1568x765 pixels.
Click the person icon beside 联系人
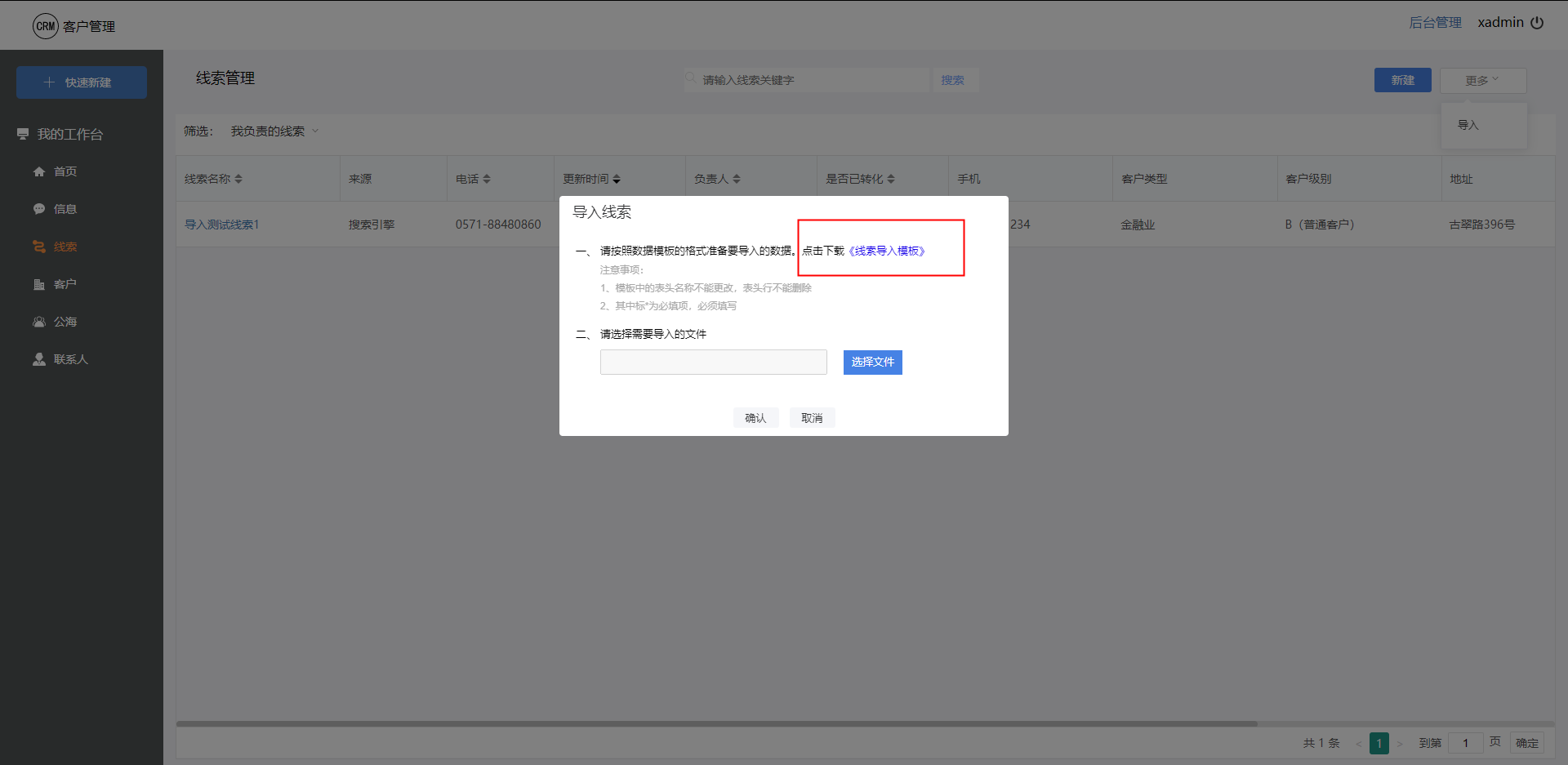click(x=38, y=359)
